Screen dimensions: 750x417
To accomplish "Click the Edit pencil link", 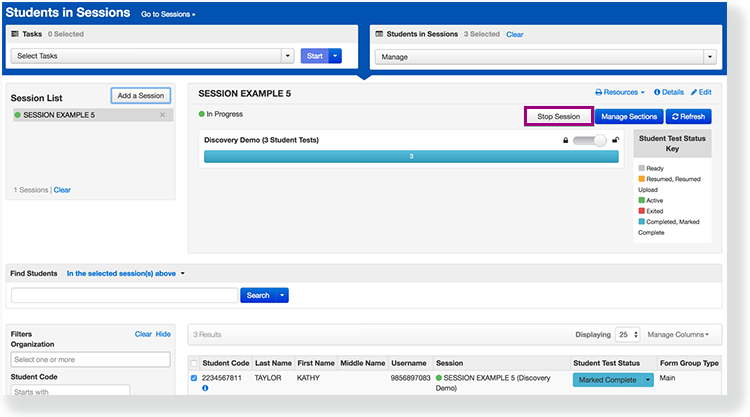I will tap(701, 92).
